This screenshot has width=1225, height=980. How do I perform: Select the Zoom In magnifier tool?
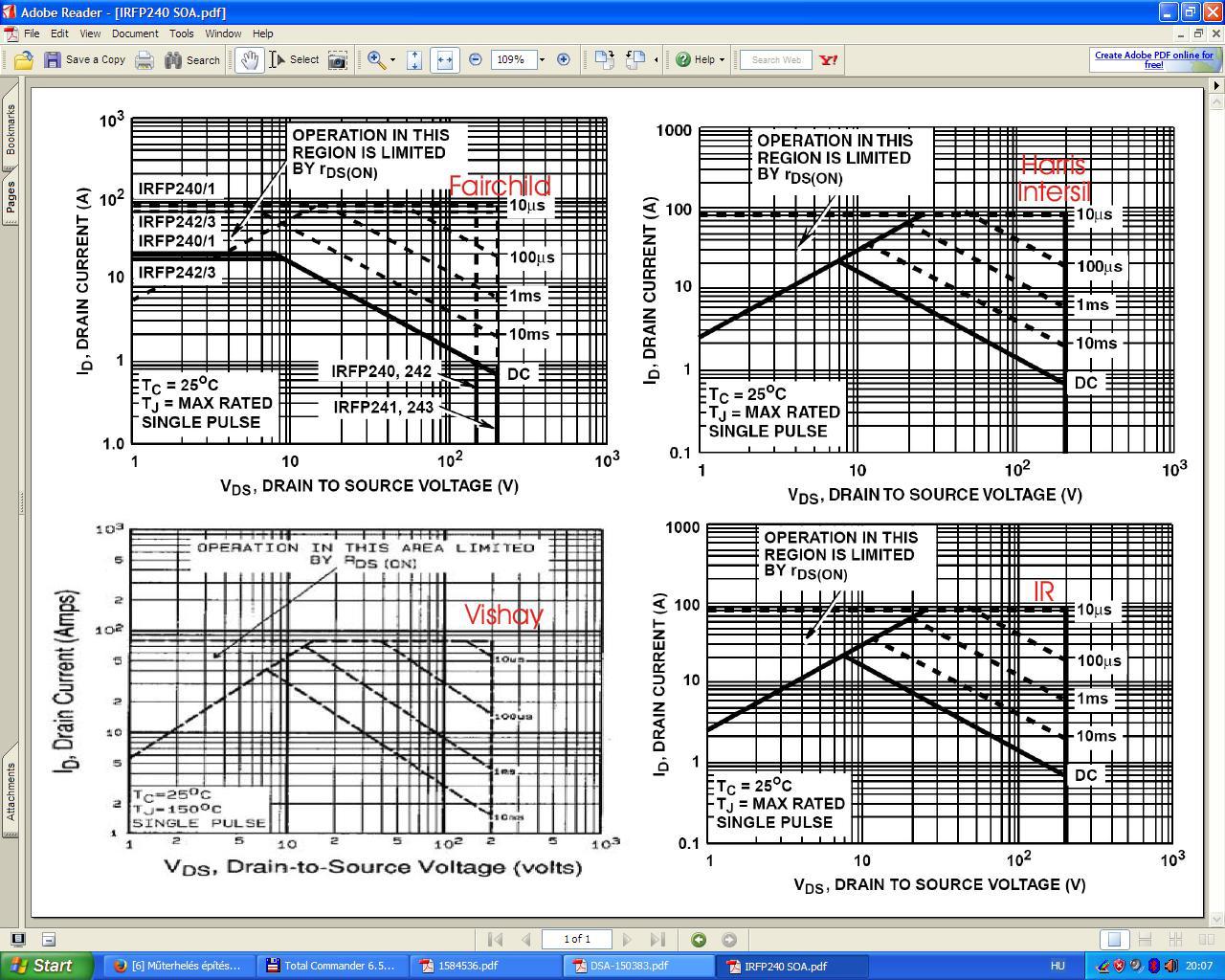[376, 59]
